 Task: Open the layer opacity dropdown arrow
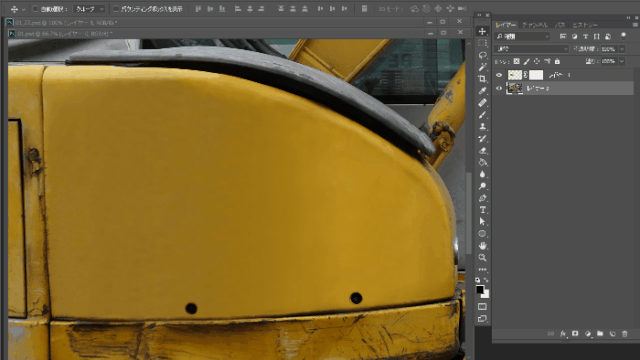[x=622, y=49]
